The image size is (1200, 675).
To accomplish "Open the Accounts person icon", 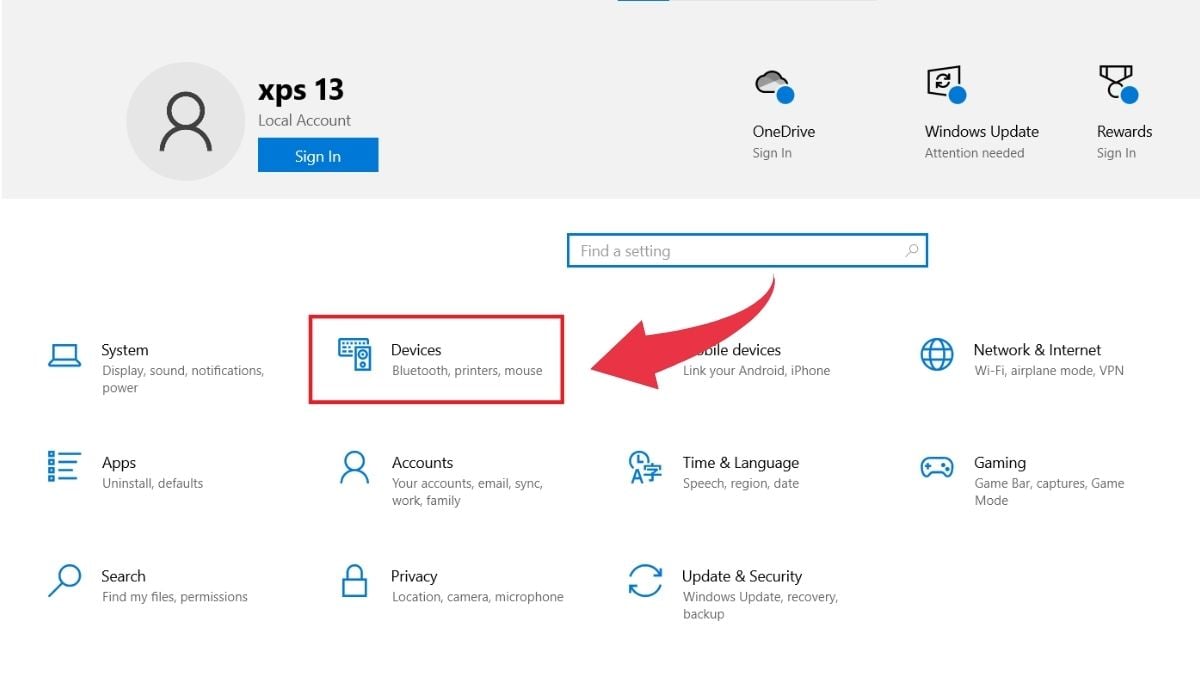I will coord(355,467).
